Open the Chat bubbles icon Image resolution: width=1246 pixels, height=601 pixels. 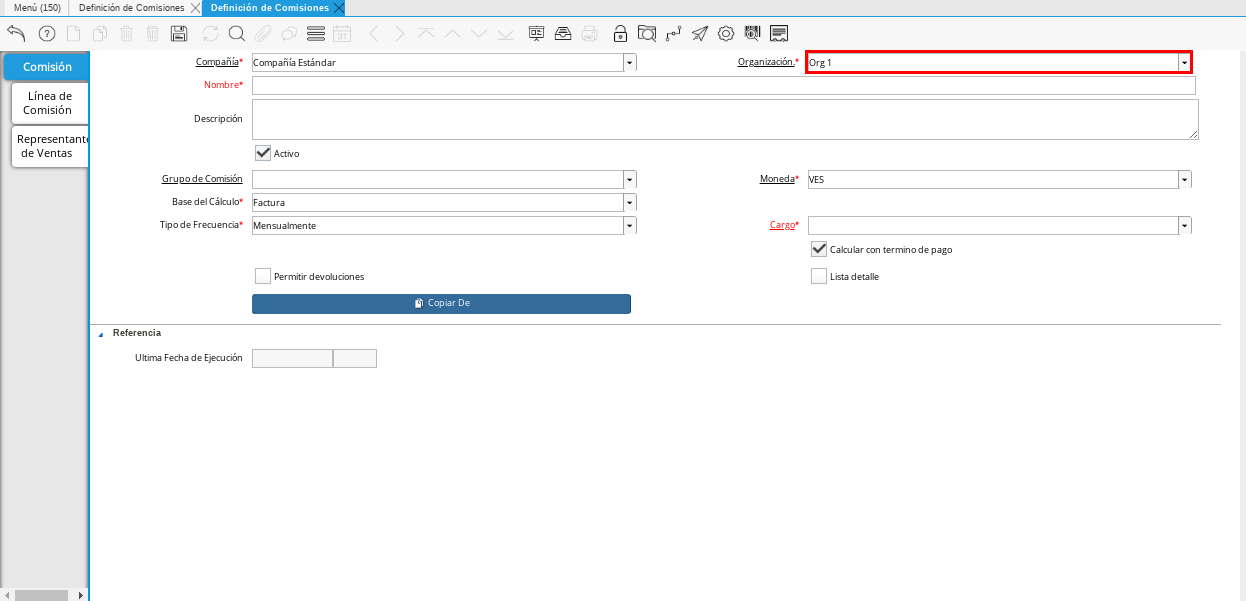click(x=289, y=33)
